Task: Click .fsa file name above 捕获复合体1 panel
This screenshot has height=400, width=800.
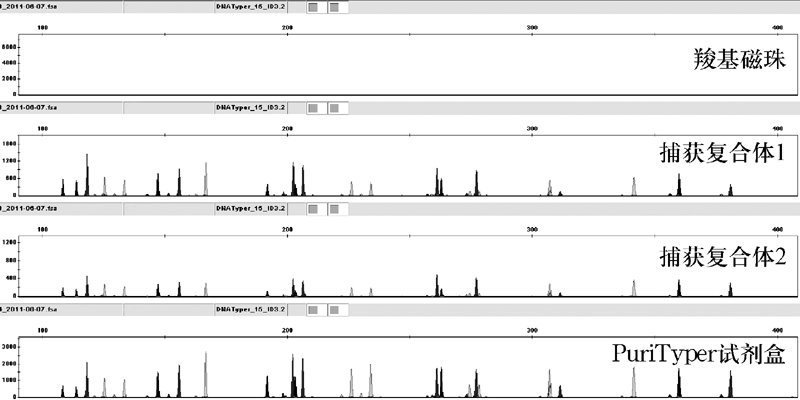Action: (x=29, y=108)
